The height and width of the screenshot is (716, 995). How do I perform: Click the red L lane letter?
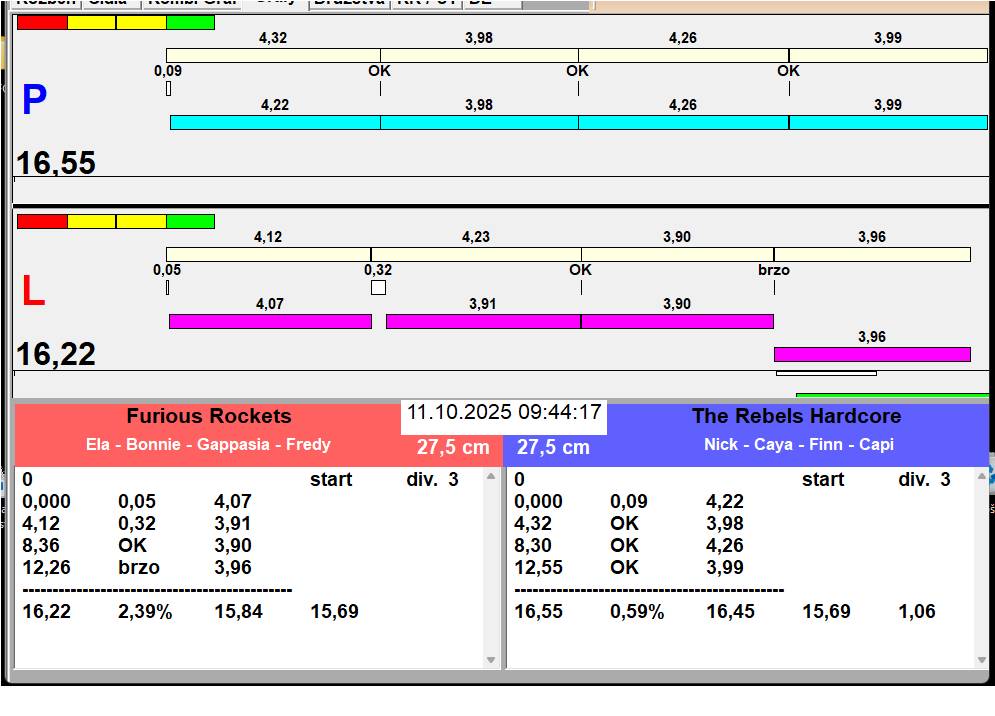click(33, 292)
